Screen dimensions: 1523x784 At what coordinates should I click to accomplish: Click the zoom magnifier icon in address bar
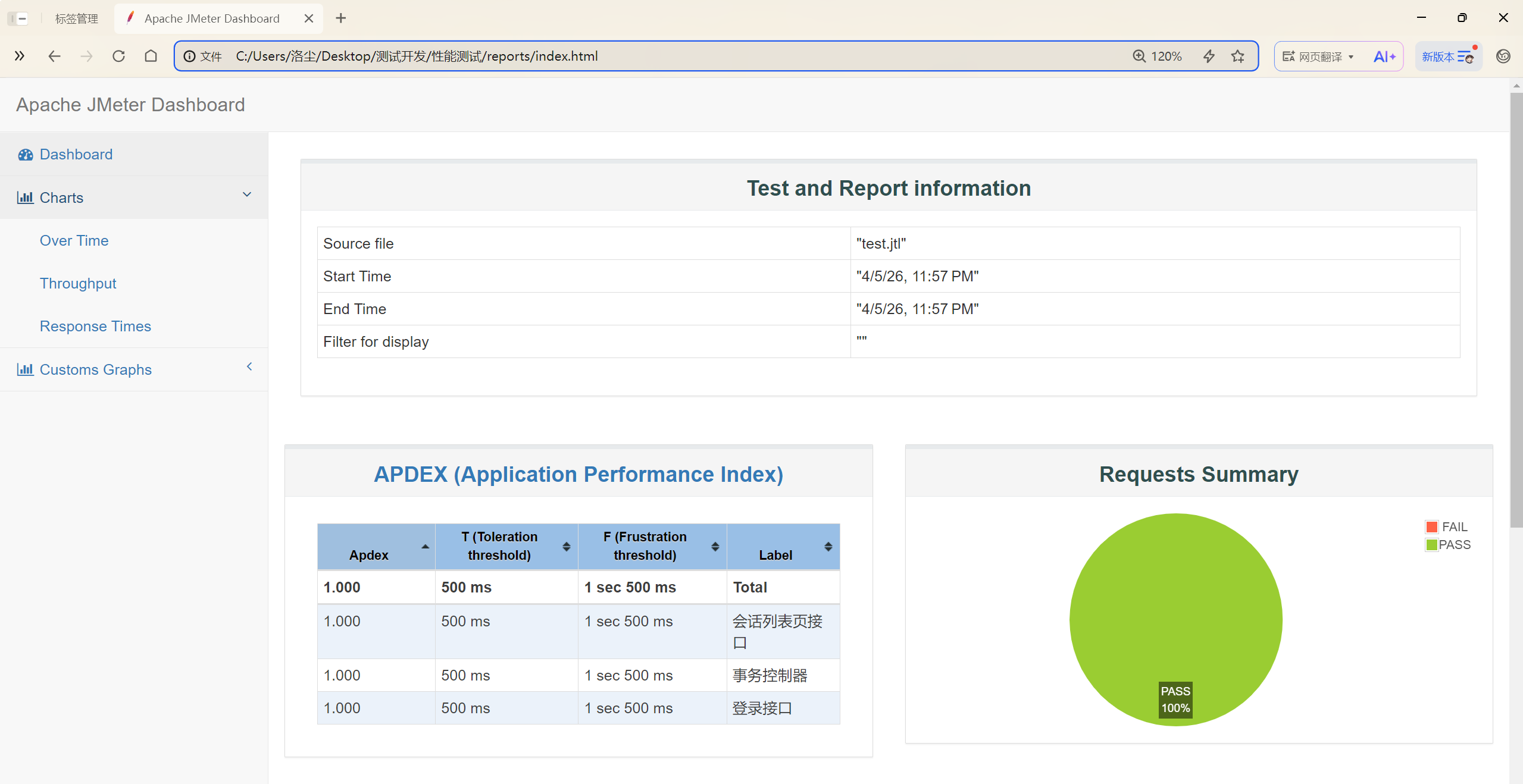[x=1139, y=56]
